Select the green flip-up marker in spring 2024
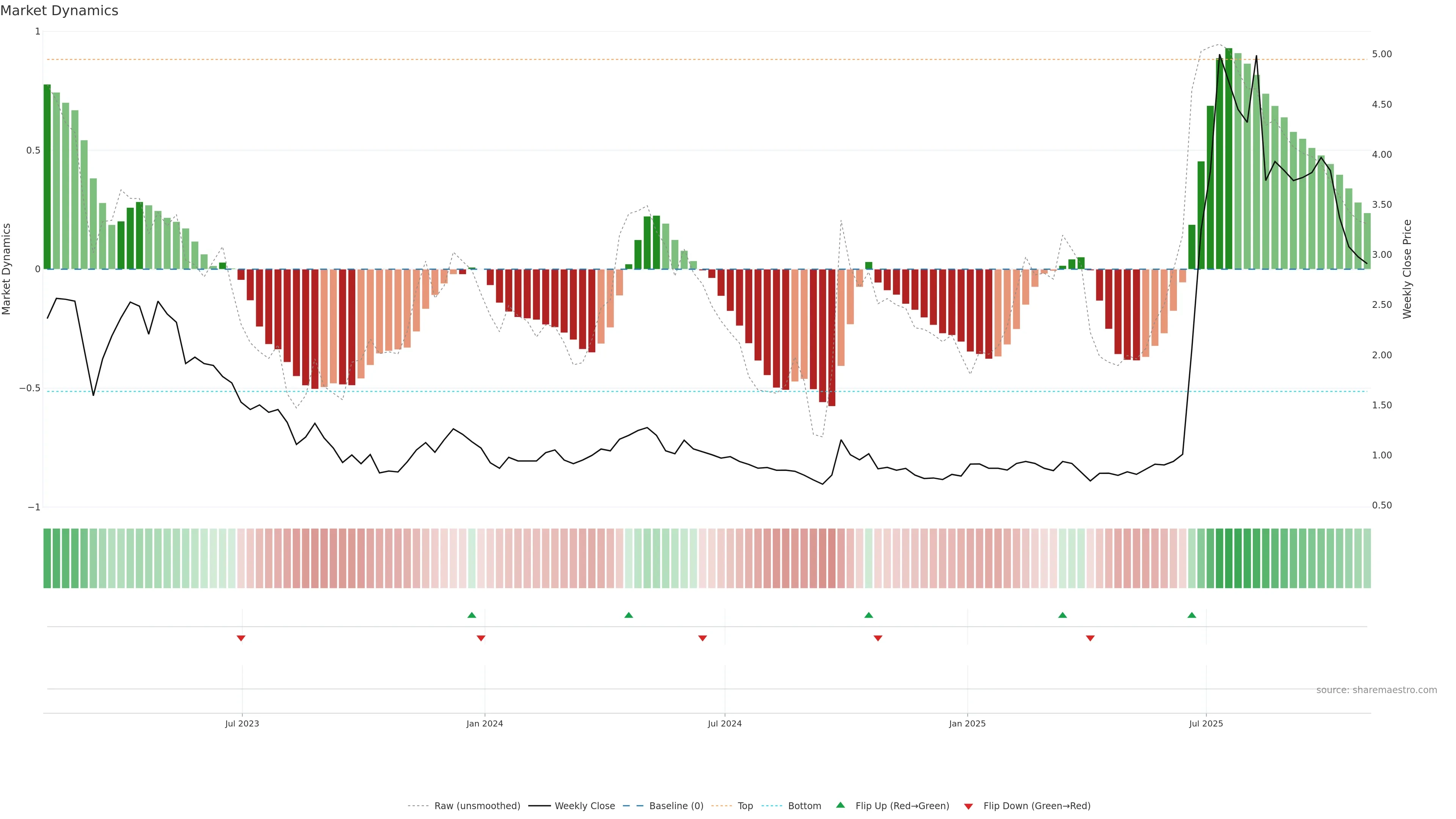1456x819 pixels. [629, 615]
